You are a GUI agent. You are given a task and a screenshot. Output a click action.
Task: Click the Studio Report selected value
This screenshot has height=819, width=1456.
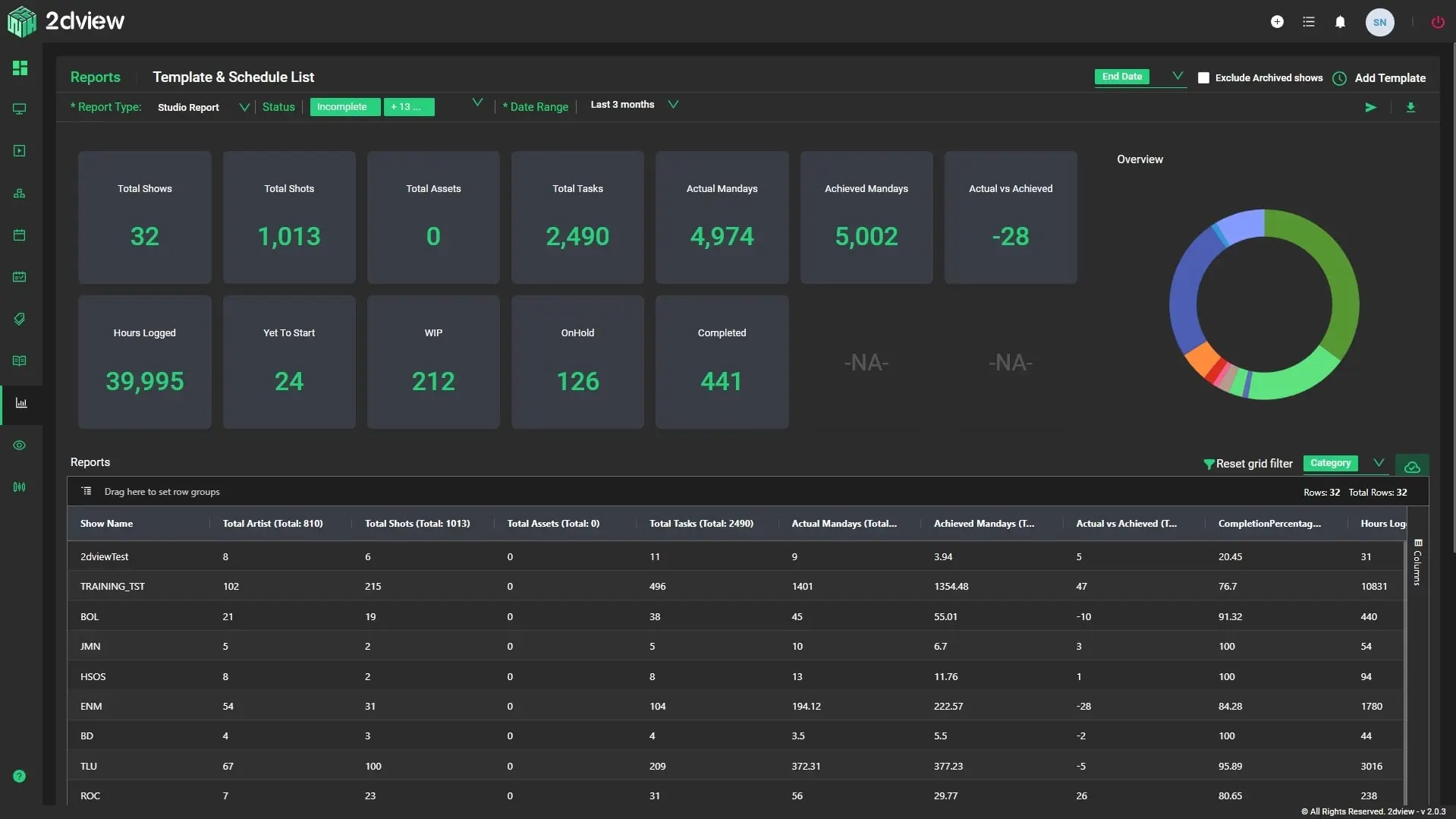tap(188, 108)
